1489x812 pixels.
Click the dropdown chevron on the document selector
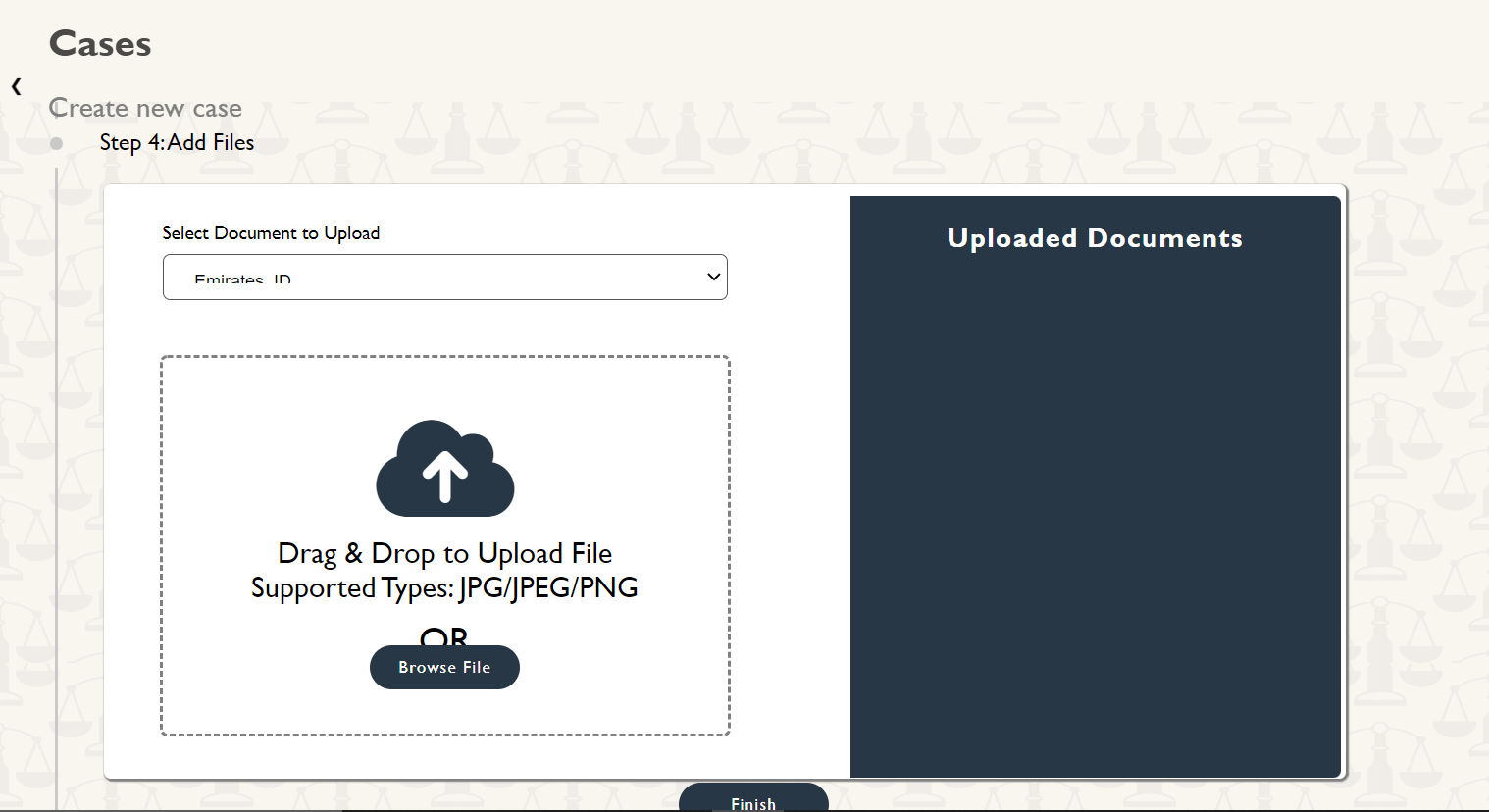tap(713, 277)
